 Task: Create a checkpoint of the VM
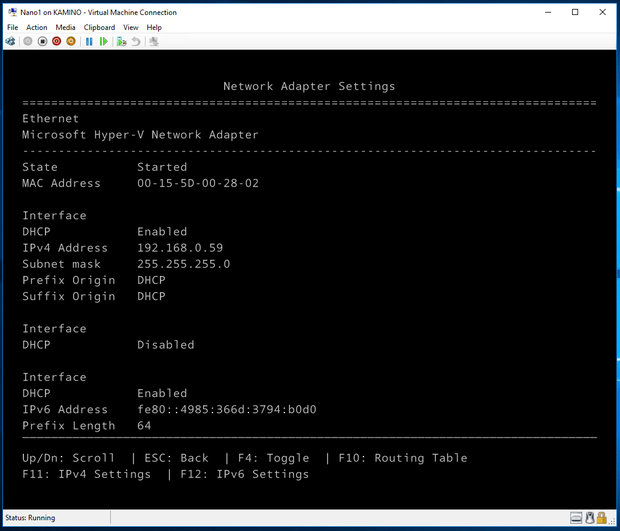(x=121, y=42)
